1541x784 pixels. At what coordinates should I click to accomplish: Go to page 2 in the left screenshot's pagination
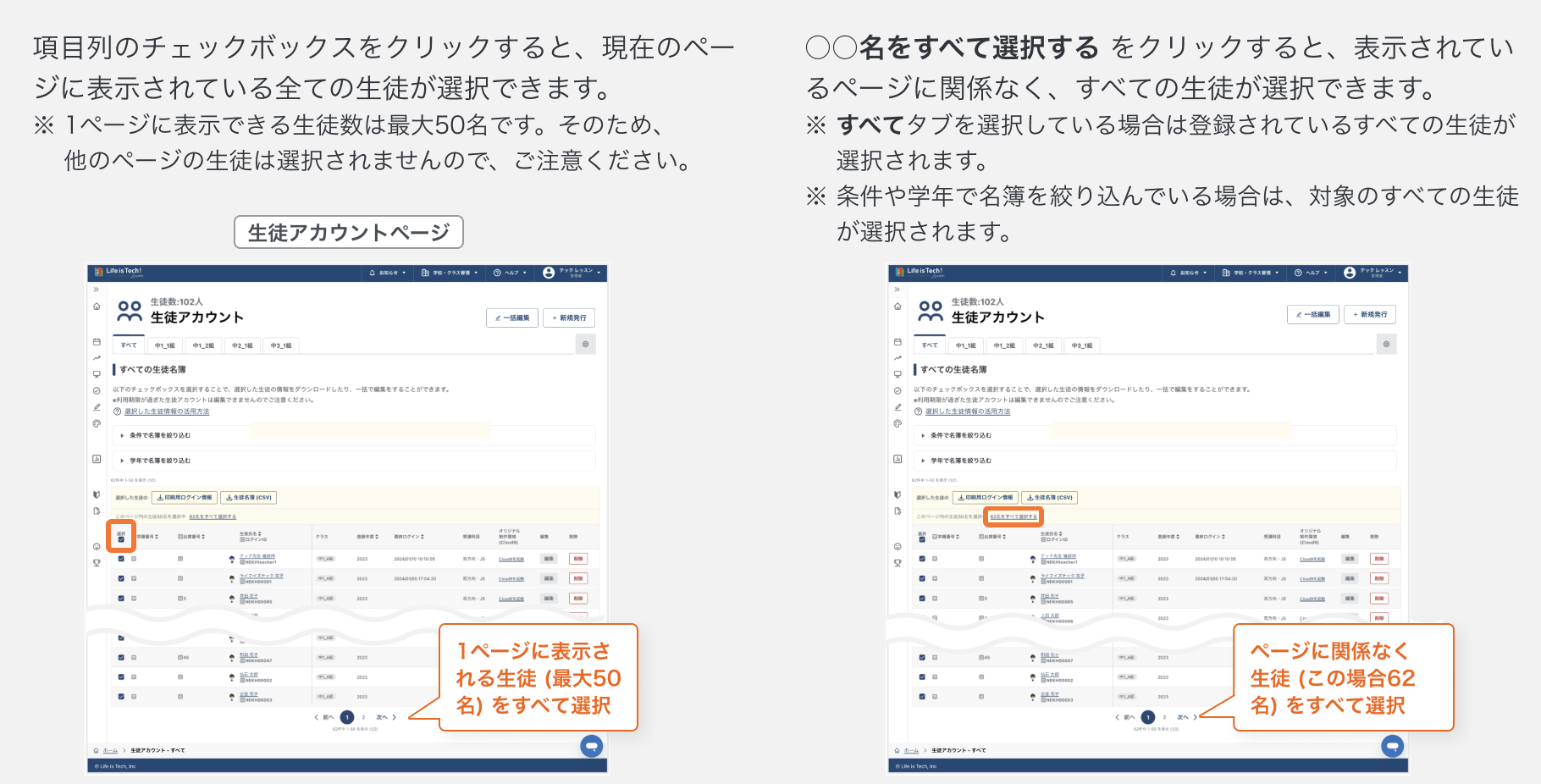(363, 717)
